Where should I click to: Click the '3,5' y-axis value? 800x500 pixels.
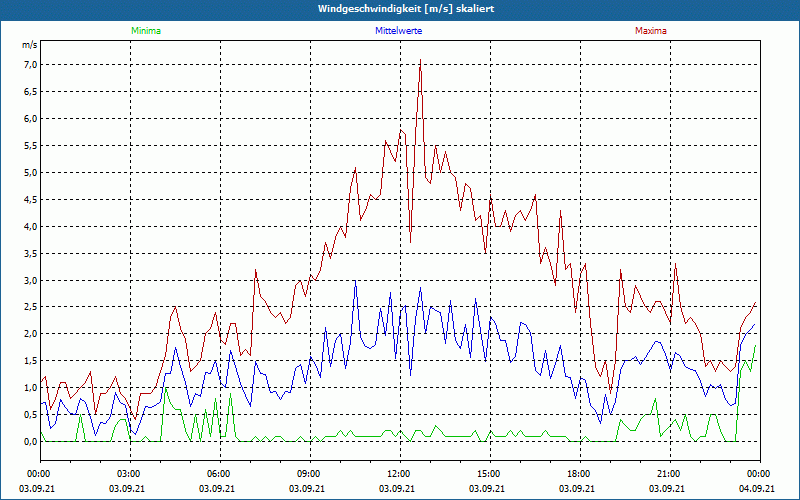click(x=30, y=254)
